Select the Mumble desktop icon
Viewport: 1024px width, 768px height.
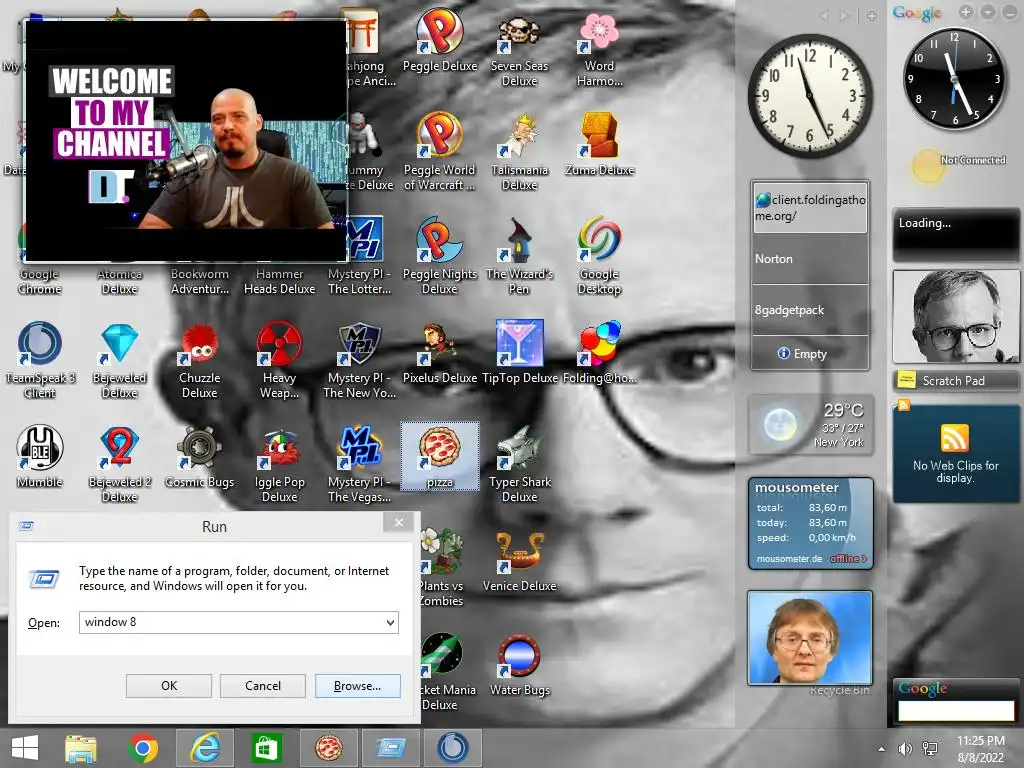pyautogui.click(x=39, y=456)
